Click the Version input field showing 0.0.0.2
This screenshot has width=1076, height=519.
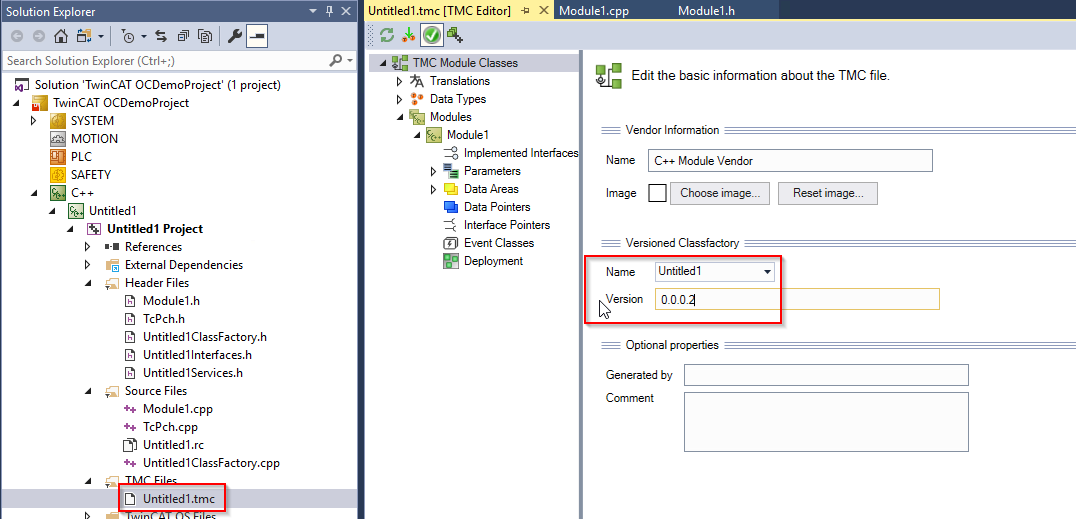pyautogui.click(x=797, y=299)
